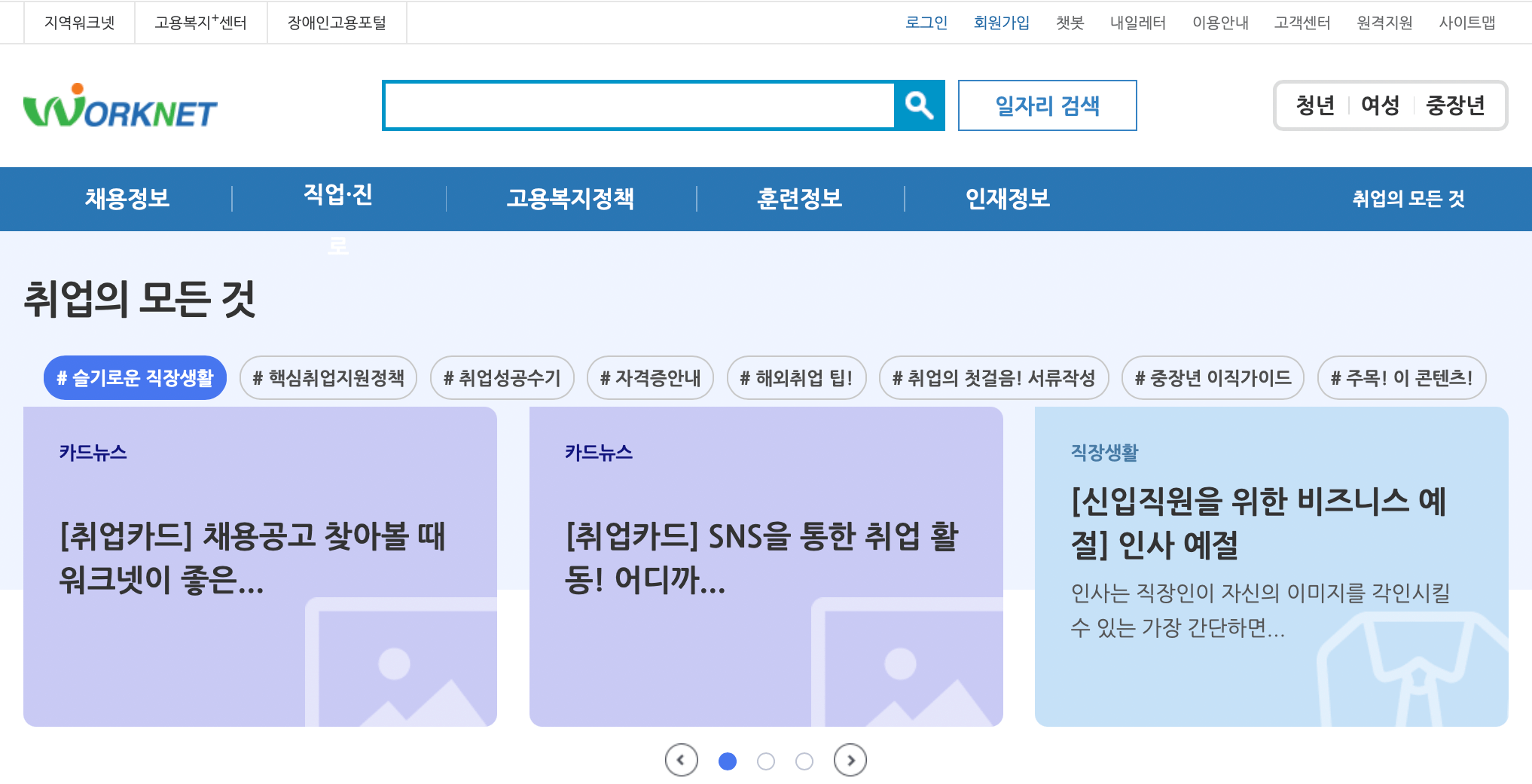The height and width of the screenshot is (784, 1532).
Task: Click the 일자리 검색 button
Action: click(1047, 105)
